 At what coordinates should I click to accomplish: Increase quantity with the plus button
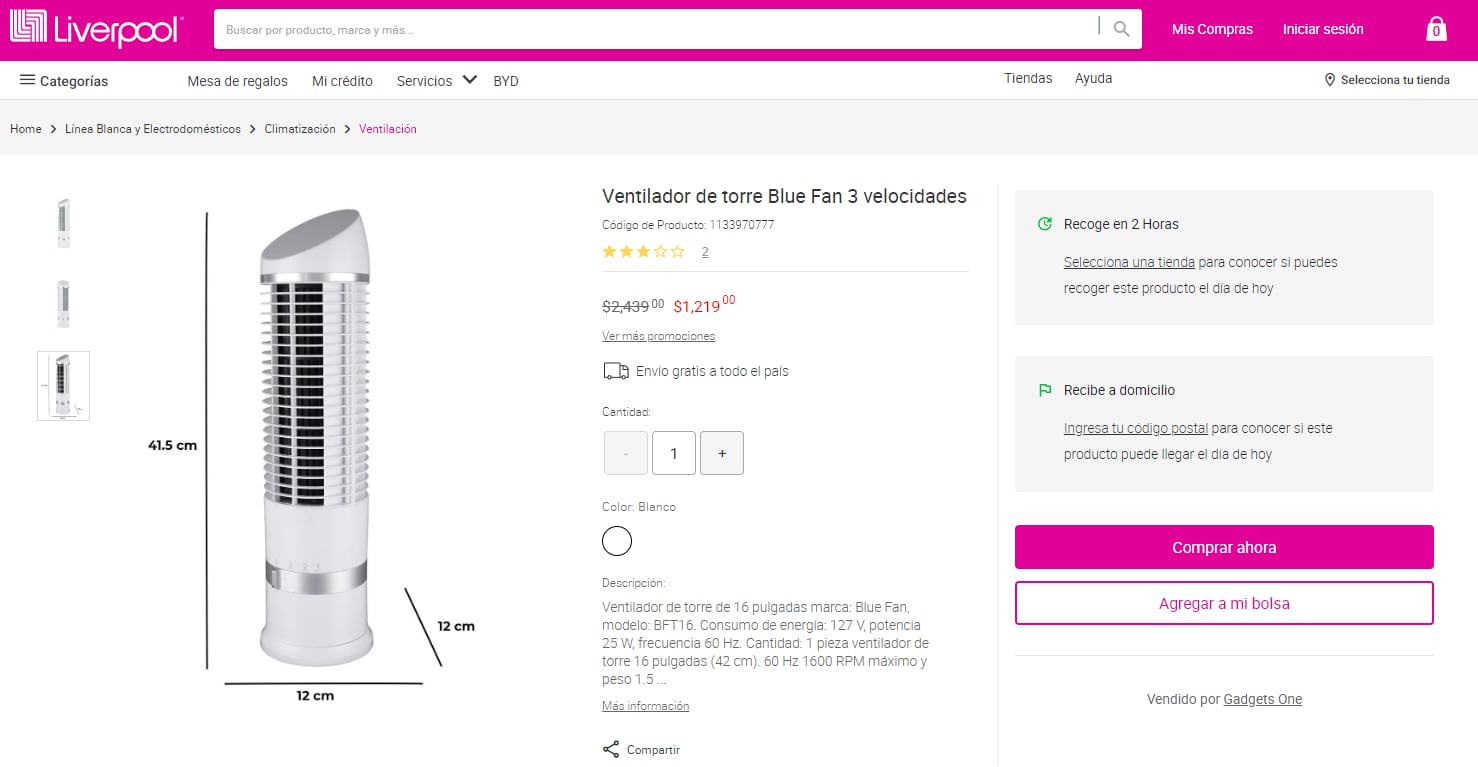coord(722,453)
